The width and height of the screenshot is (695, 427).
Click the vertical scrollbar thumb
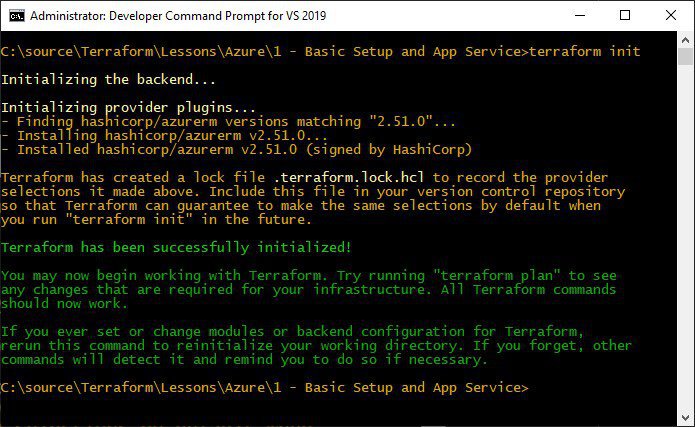[x=685, y=56]
